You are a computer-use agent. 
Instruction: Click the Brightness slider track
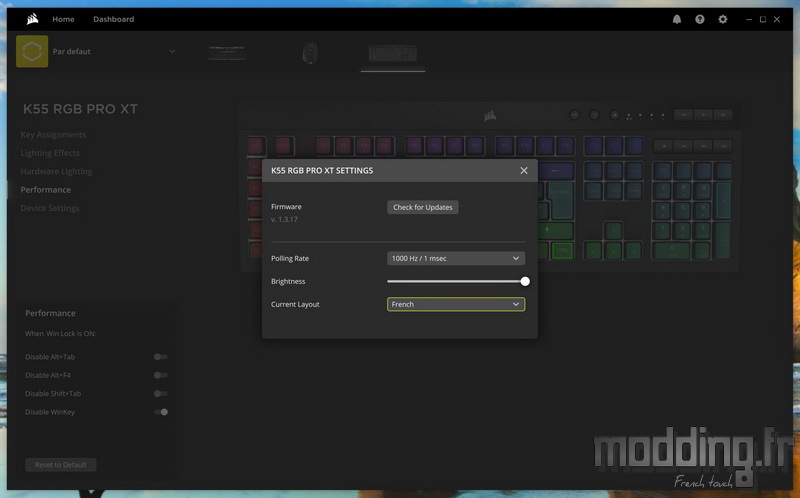point(456,281)
